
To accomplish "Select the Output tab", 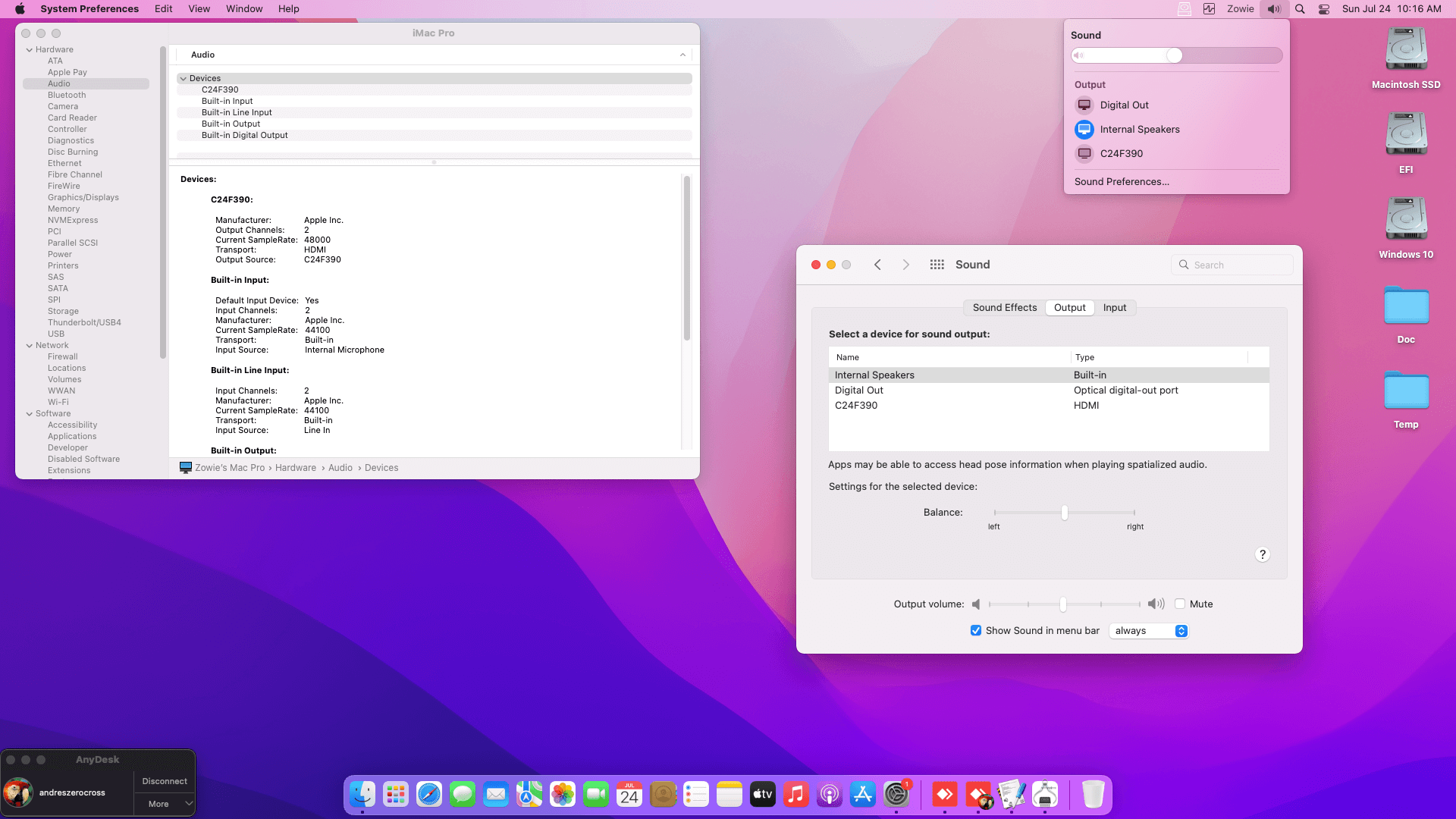I will (1069, 308).
